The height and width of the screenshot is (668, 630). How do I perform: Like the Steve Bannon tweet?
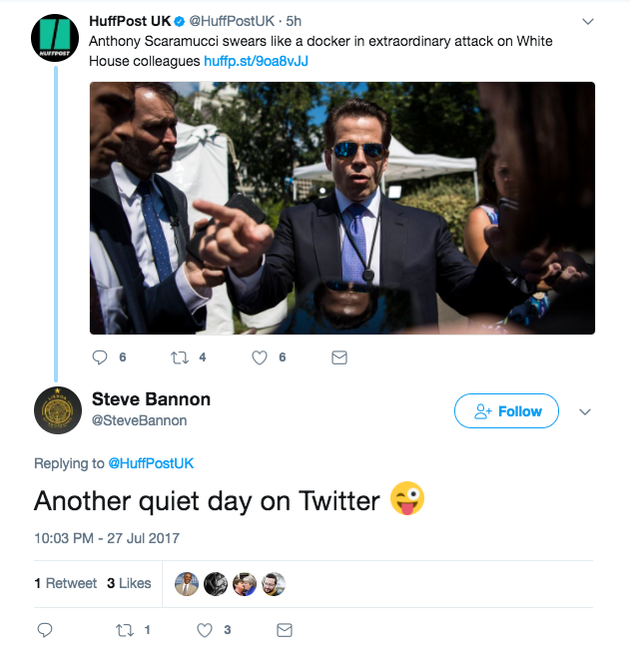tap(204, 630)
